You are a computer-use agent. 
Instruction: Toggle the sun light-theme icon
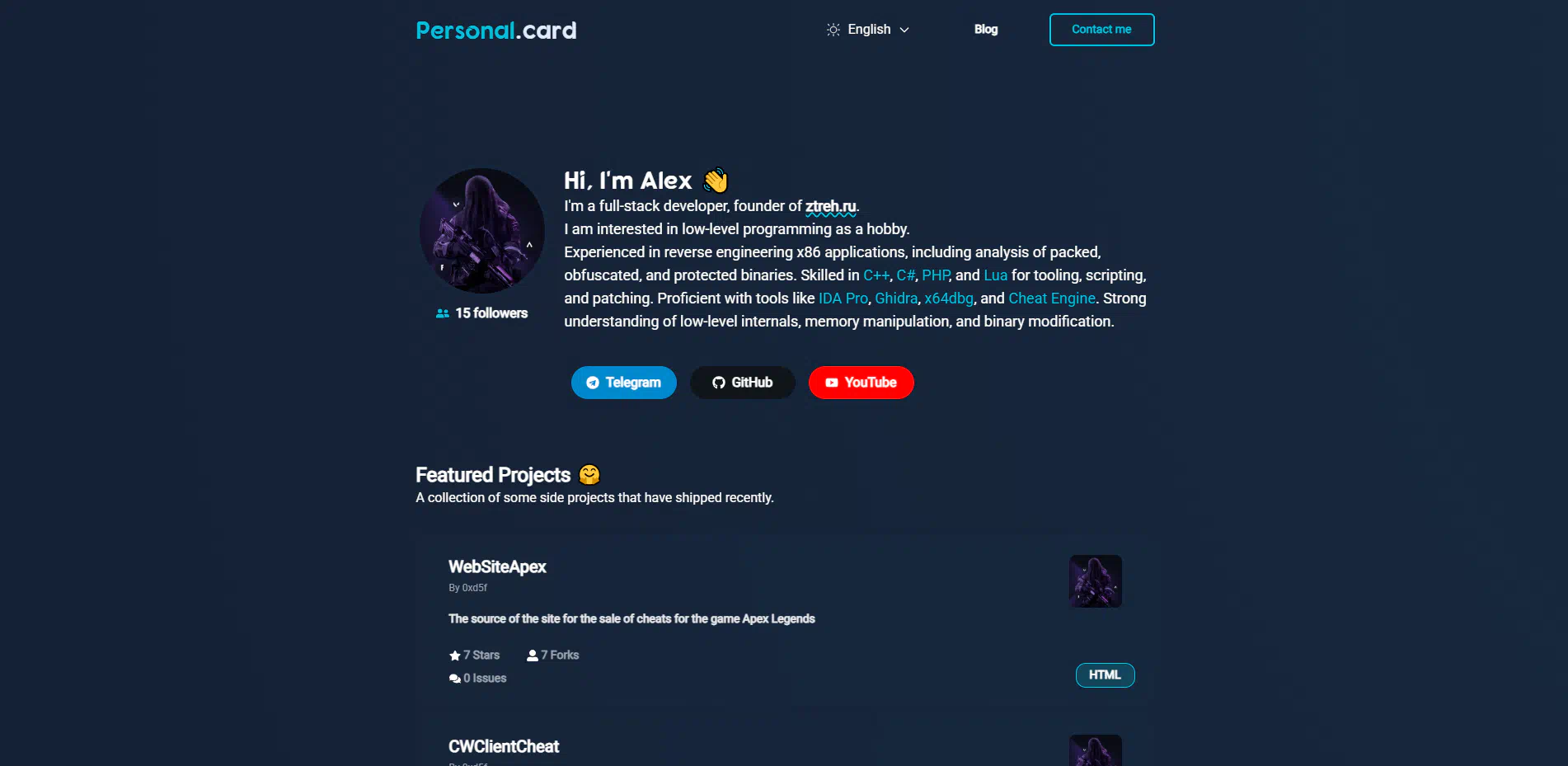pyautogui.click(x=833, y=30)
